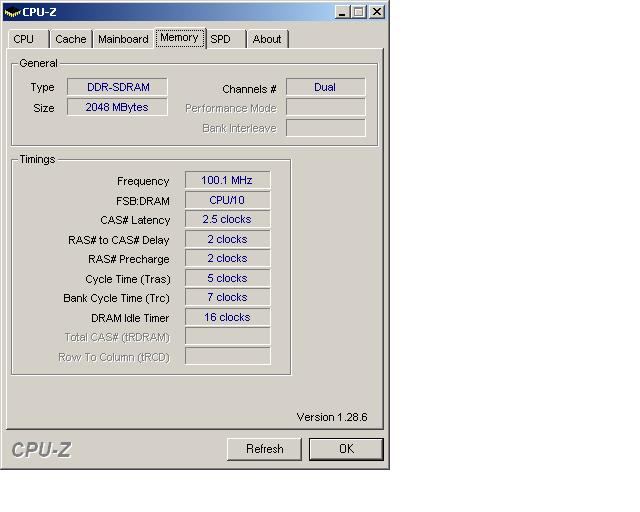Click the General group heading
The width and height of the screenshot is (640, 512).
[x=38, y=63]
